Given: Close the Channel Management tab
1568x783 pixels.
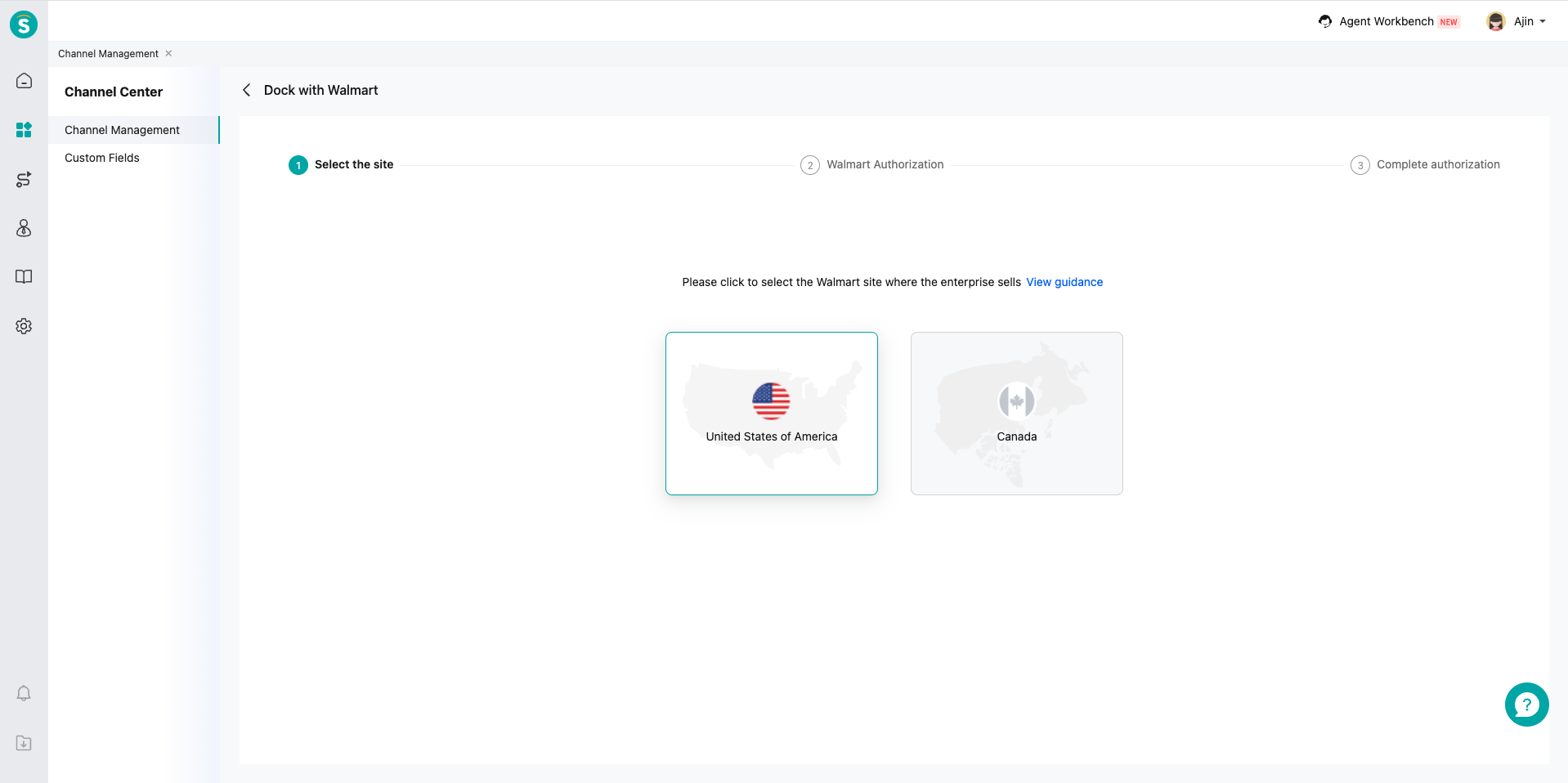Looking at the screenshot, I should [168, 53].
